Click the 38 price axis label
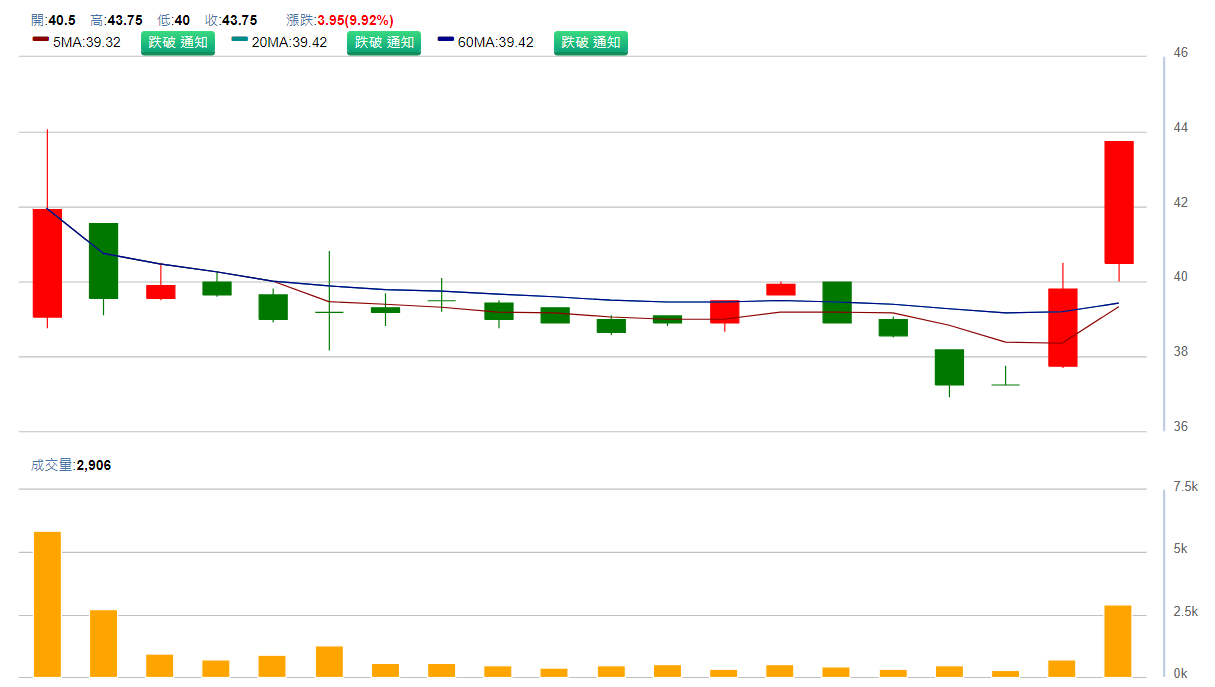The image size is (1215, 687). pos(1180,351)
